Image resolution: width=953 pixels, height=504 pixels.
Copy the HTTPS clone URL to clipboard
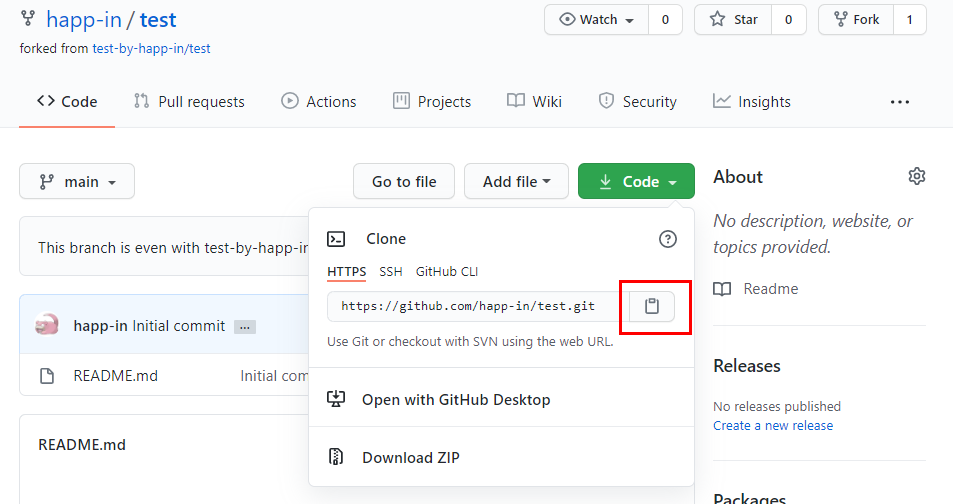tap(652, 306)
